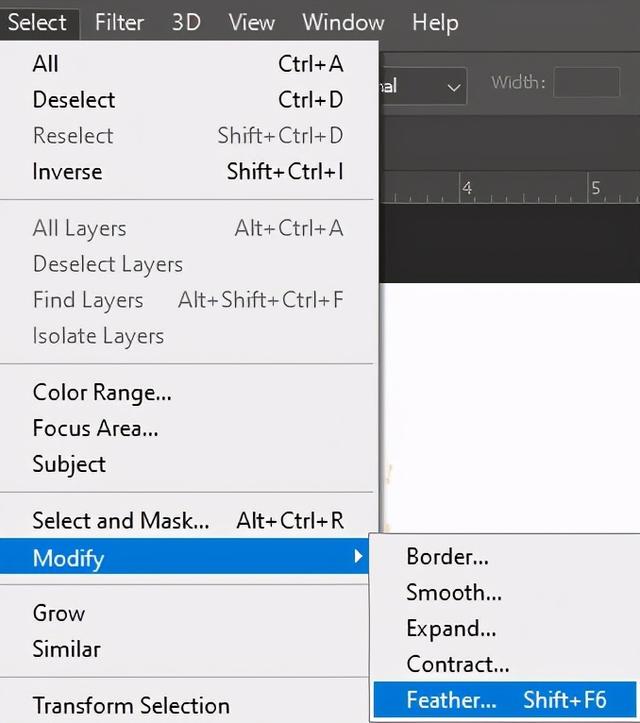This screenshot has width=640, height=723.
Task: Choose Feather from the Modify submenu
Action: pos(504,699)
